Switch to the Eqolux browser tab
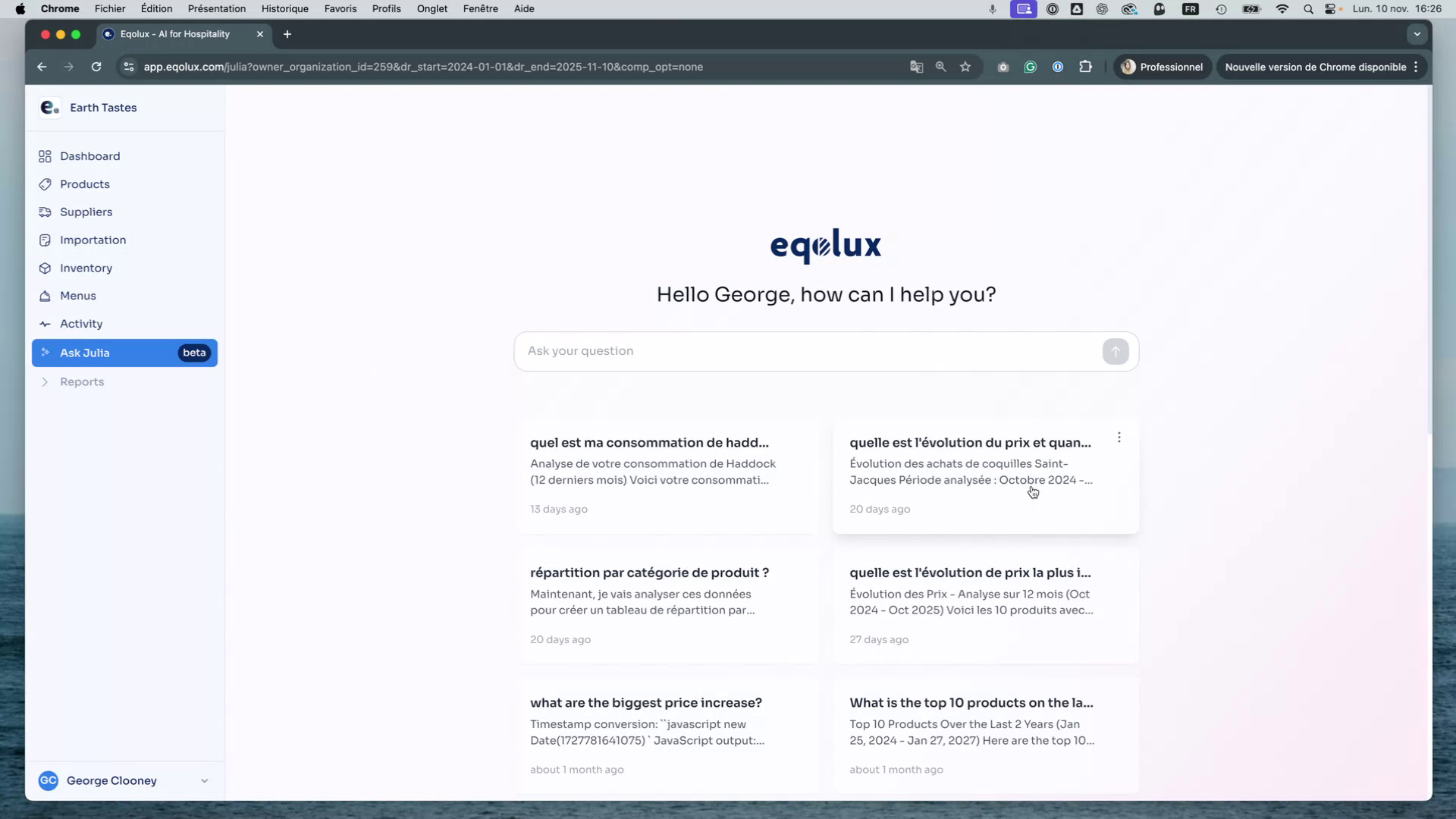 (173, 34)
